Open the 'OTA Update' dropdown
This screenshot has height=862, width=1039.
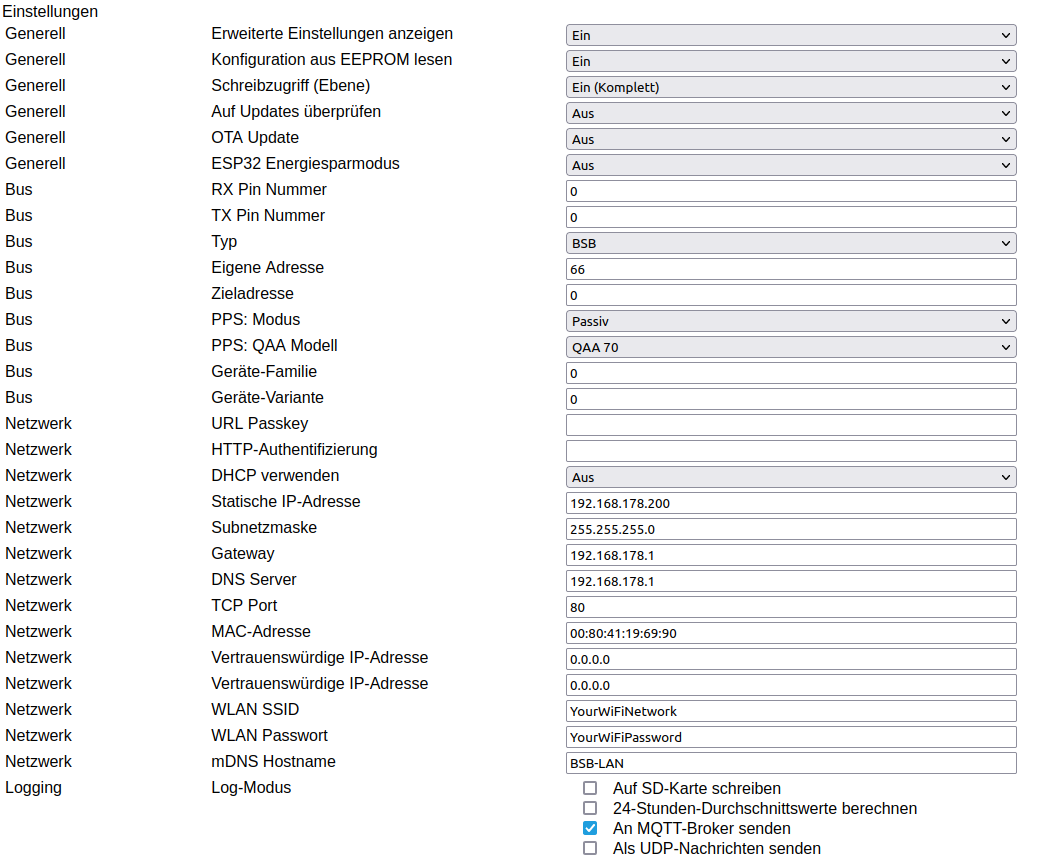tap(791, 139)
